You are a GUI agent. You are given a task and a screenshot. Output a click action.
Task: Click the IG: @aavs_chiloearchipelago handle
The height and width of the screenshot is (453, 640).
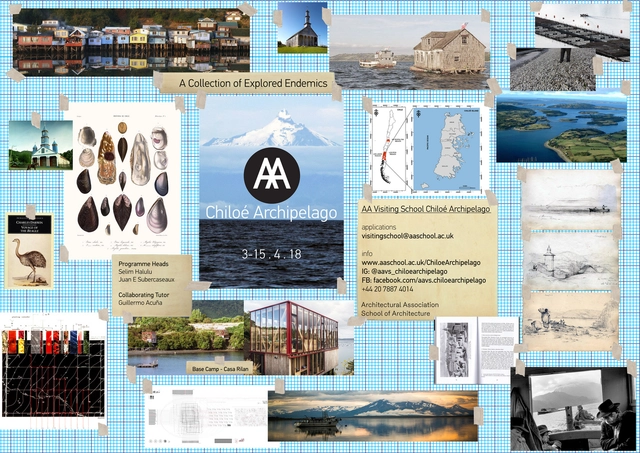click(404, 271)
